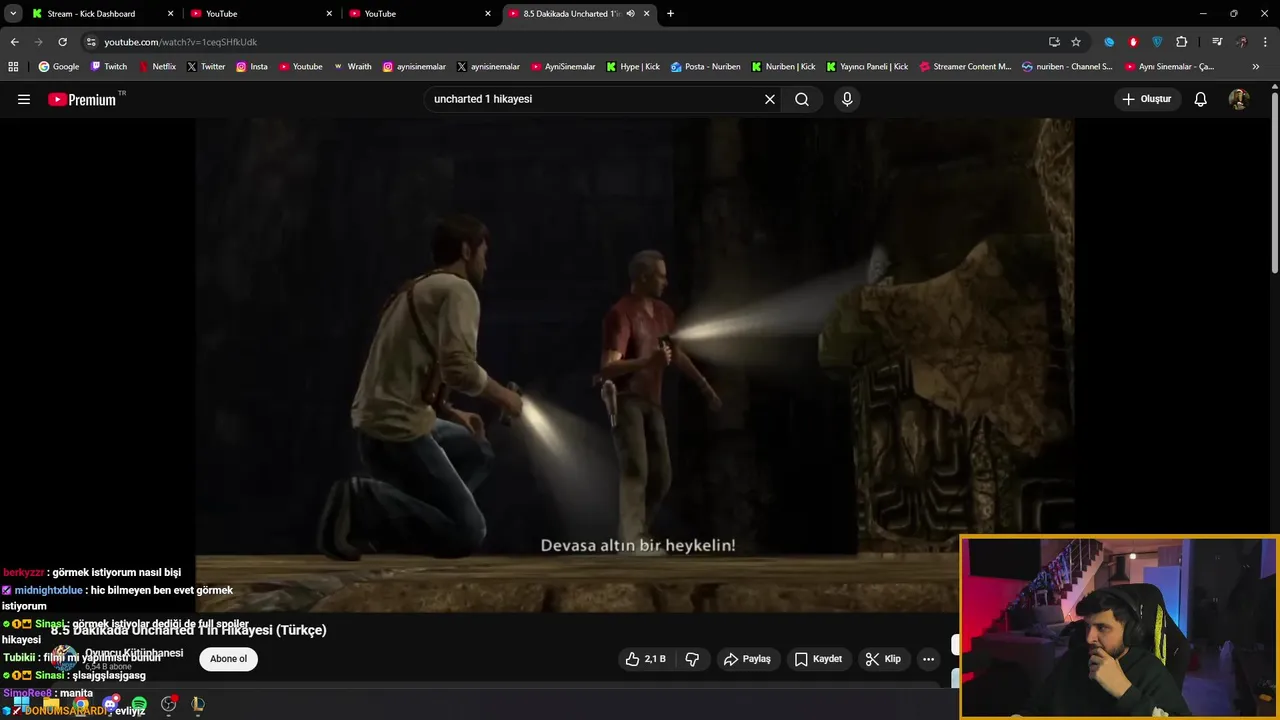1280x720 pixels.
Task: Open the Windows Start menu
Action: click(22, 705)
